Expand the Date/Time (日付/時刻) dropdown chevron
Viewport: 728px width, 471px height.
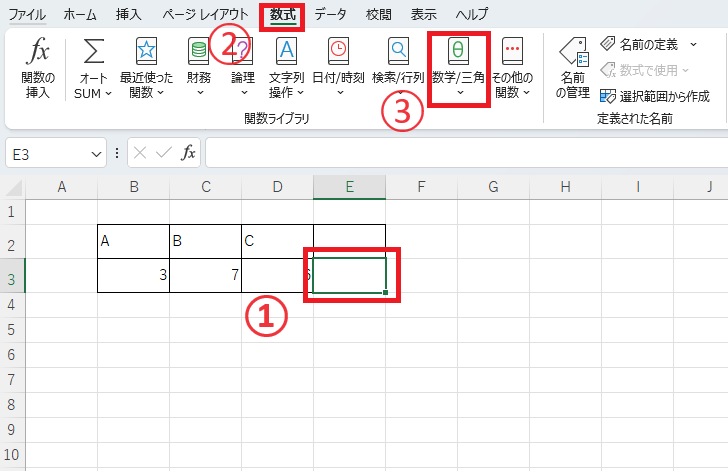pos(340,92)
